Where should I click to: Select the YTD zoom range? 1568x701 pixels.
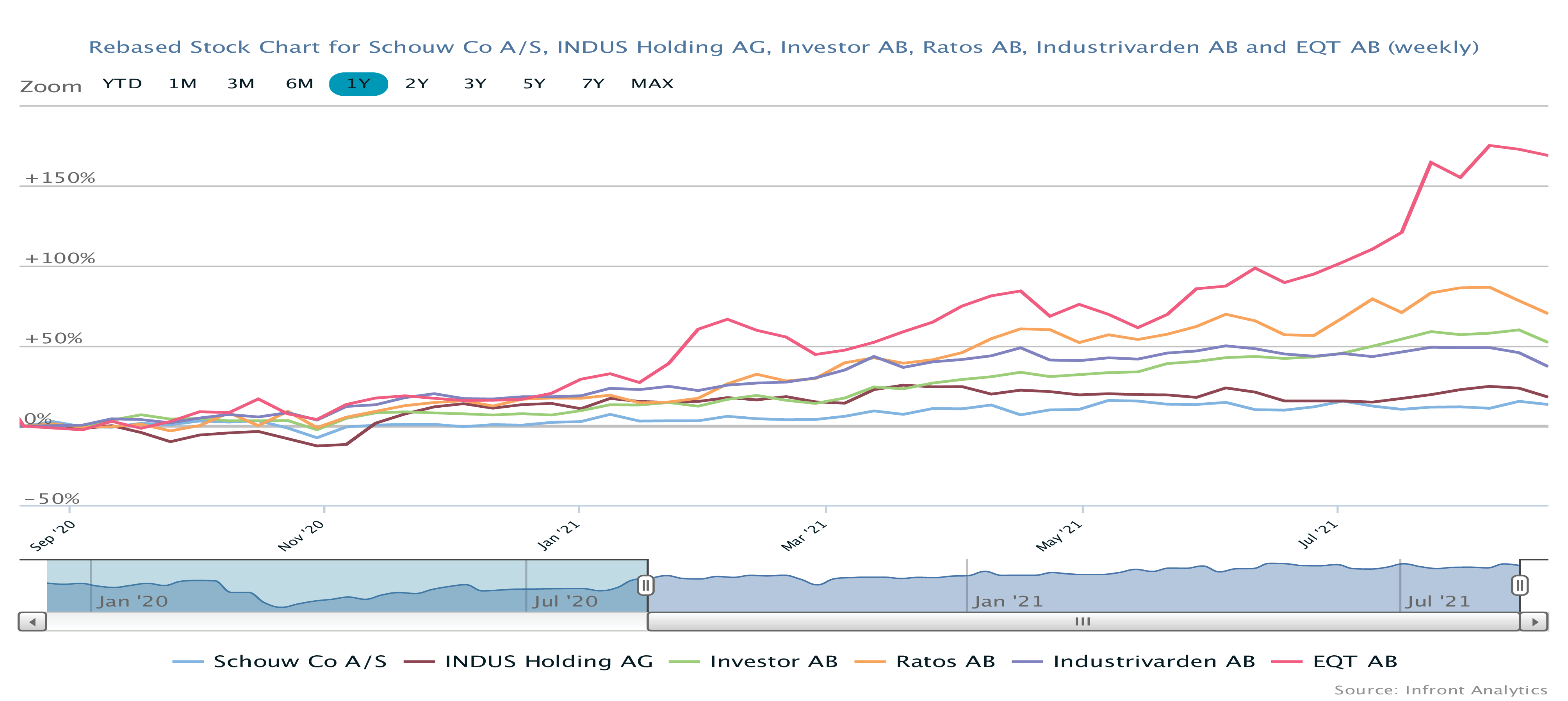pyautogui.click(x=122, y=84)
